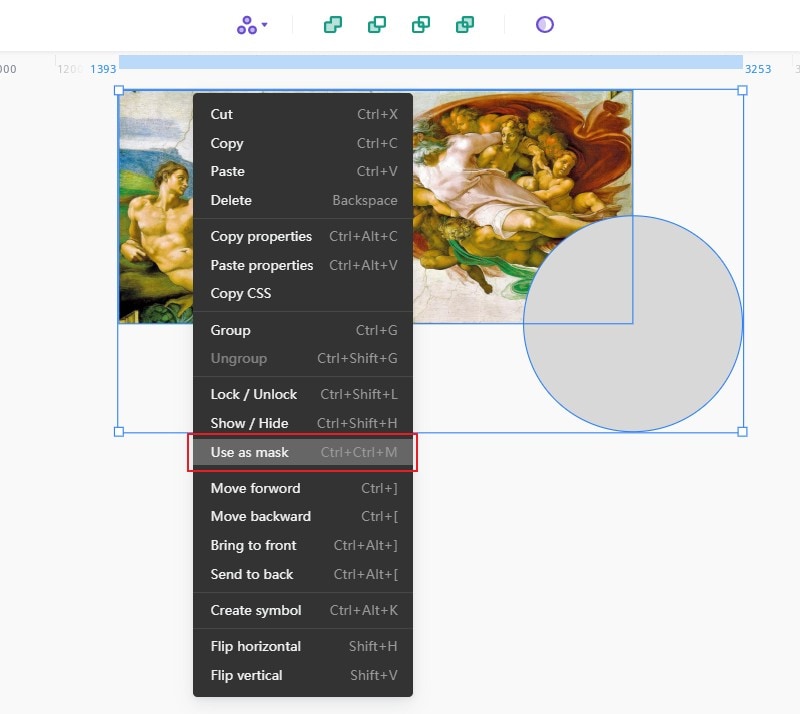Image resolution: width=800 pixels, height=714 pixels.
Task: Click the top-right selection handle
Action: (x=743, y=90)
